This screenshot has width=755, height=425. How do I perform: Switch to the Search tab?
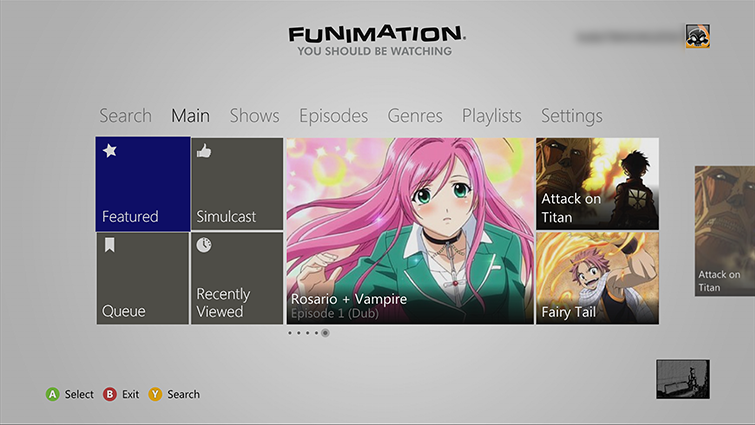pyautogui.click(x=125, y=116)
